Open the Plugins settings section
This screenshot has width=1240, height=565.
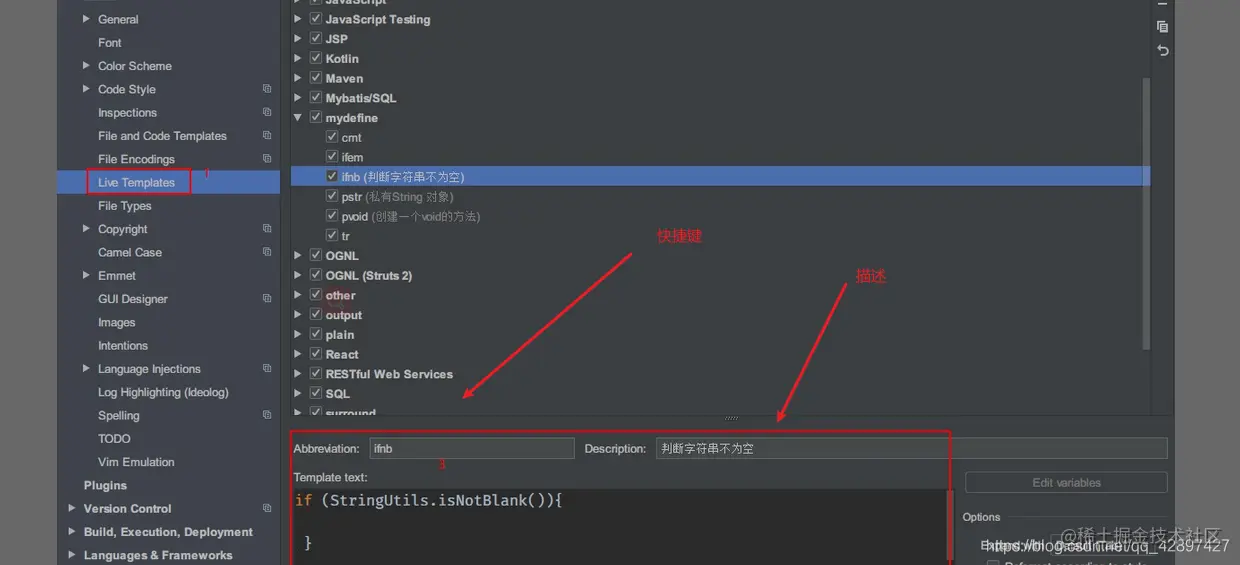pyautogui.click(x=105, y=486)
